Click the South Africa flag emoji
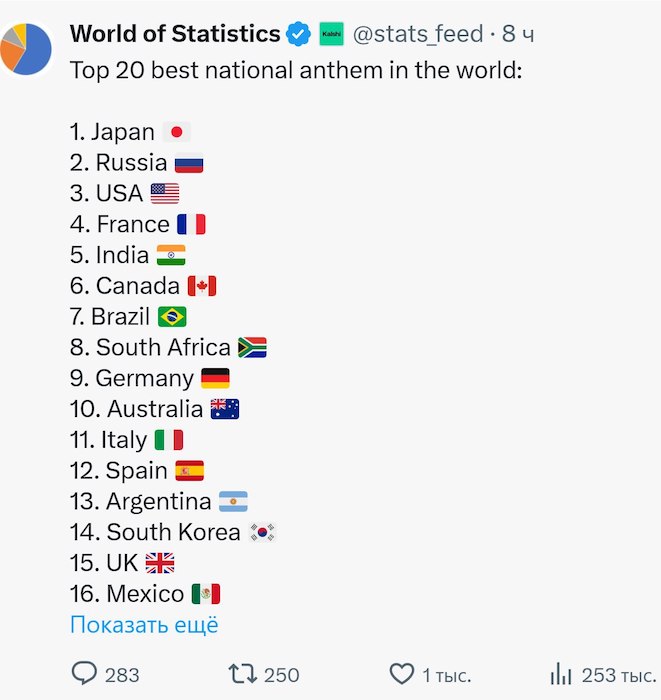 252,348
